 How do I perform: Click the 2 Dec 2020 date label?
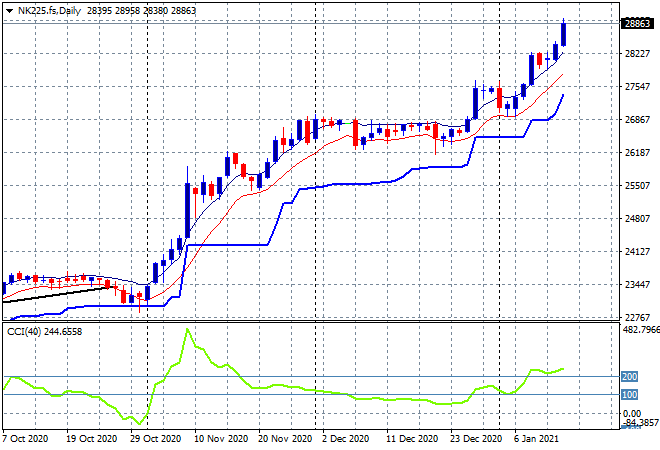point(346,439)
